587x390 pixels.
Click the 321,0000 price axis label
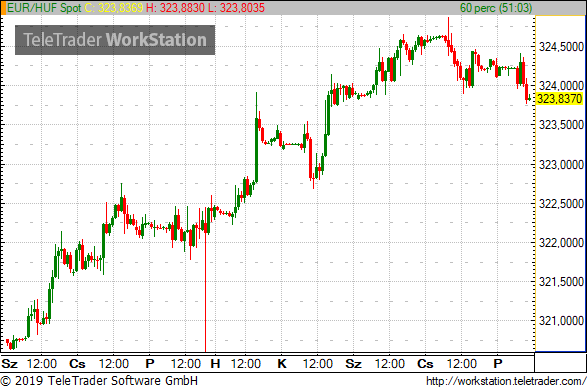(x=561, y=320)
